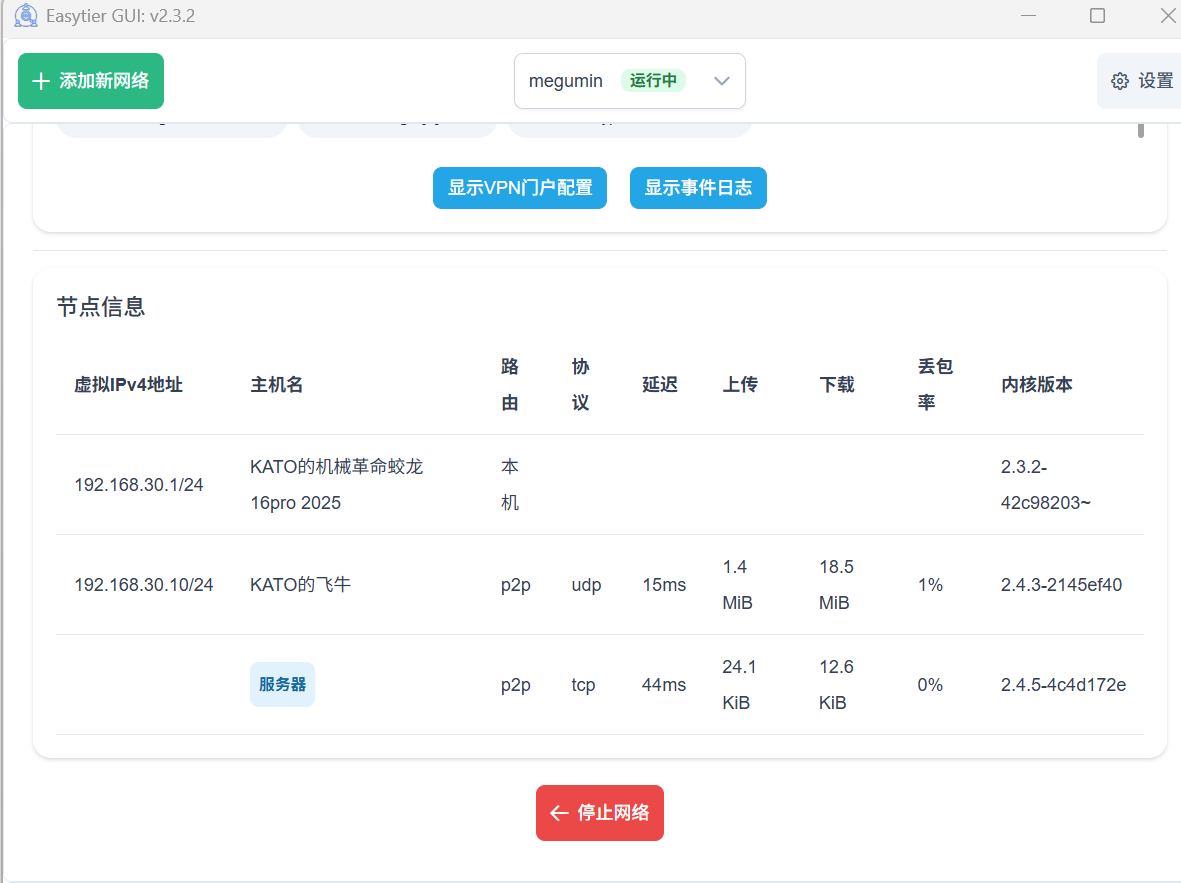Show VPN portal config with 显示VPN门户配置
1181x883 pixels.
[x=520, y=188]
